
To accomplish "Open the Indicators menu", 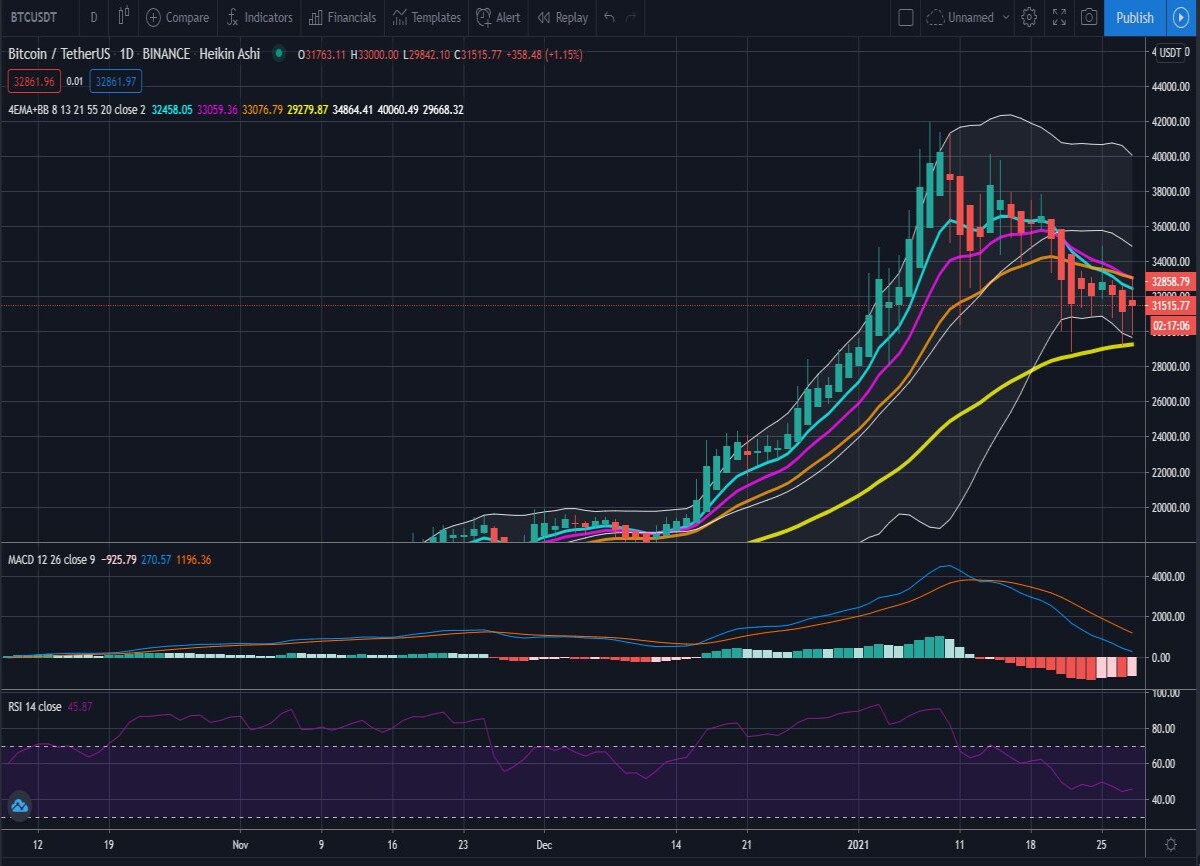I will (259, 17).
